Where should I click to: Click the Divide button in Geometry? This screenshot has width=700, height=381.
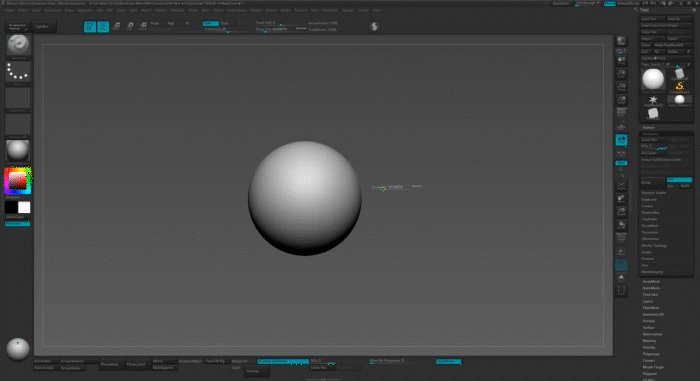[652, 182]
